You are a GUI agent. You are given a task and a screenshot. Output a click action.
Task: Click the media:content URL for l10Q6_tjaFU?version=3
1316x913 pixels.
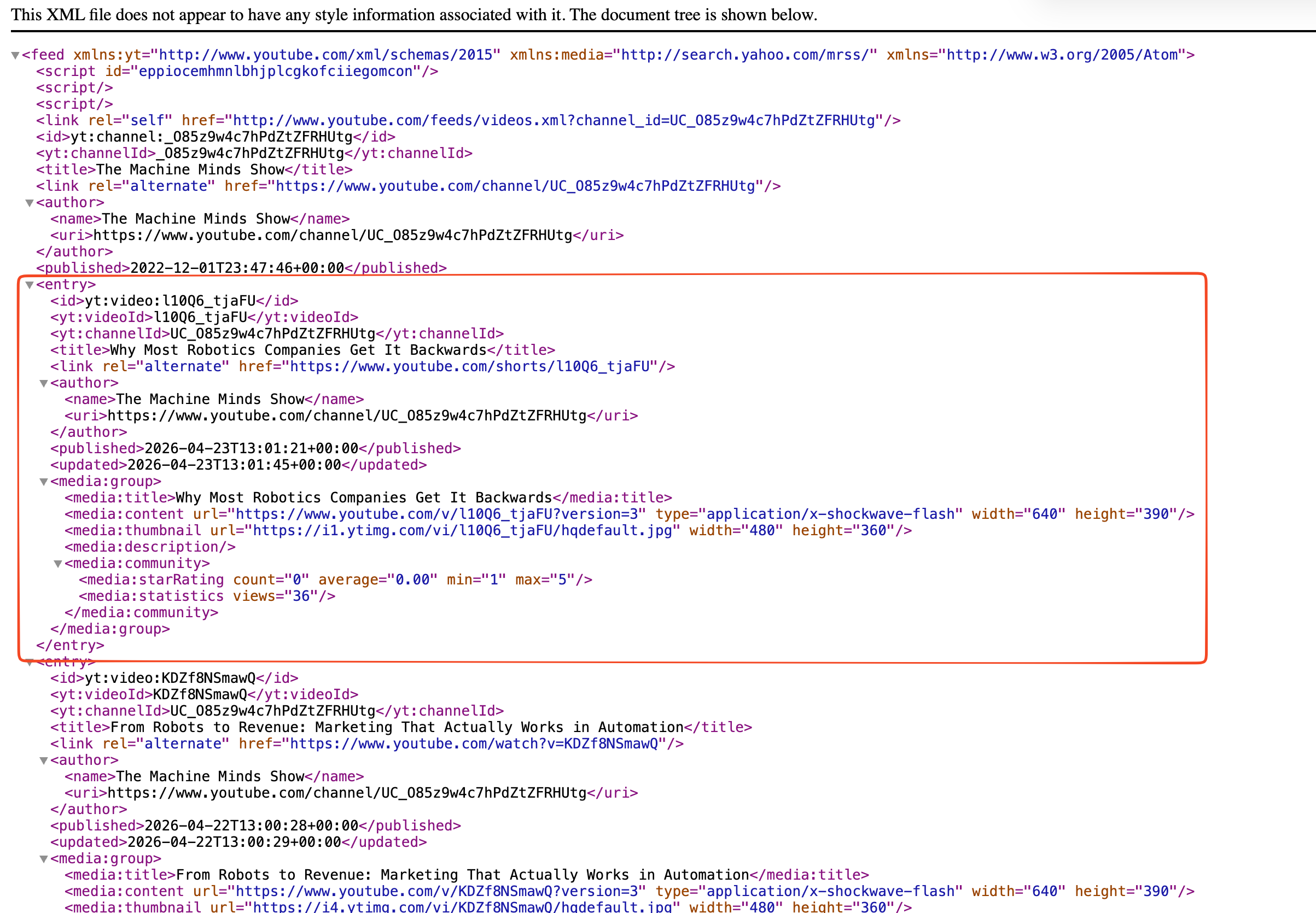coord(436,514)
